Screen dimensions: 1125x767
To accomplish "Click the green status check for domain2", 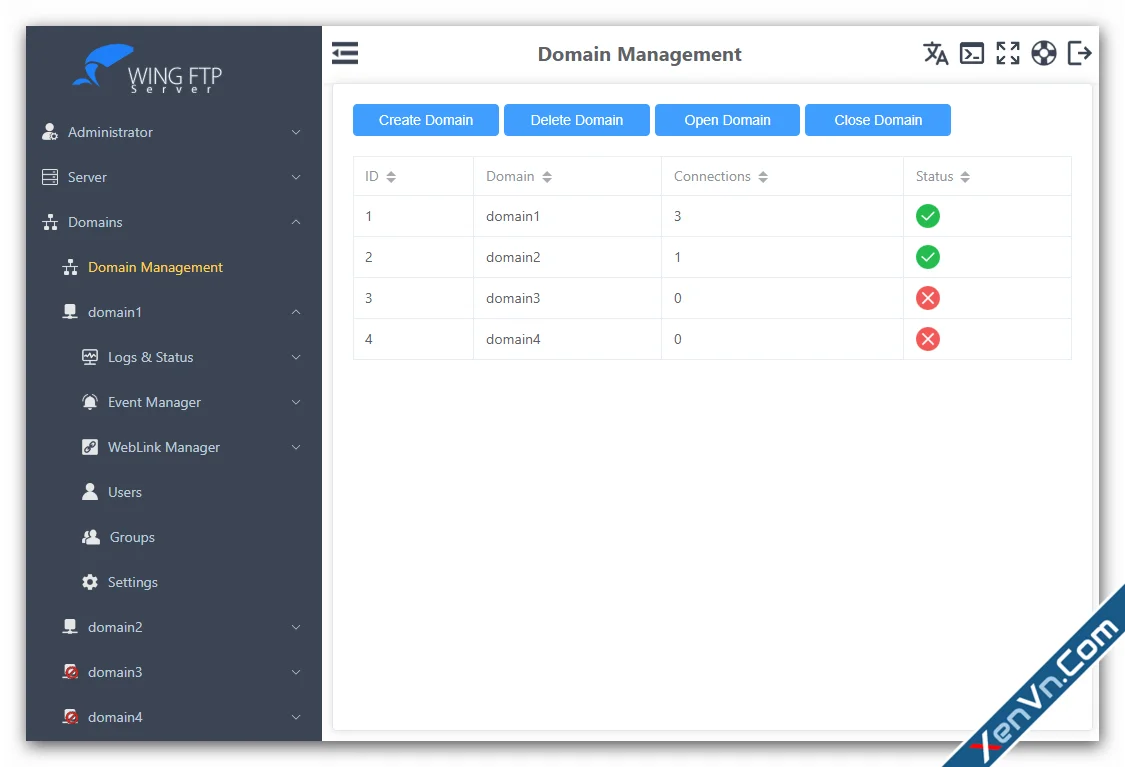I will click(x=927, y=257).
